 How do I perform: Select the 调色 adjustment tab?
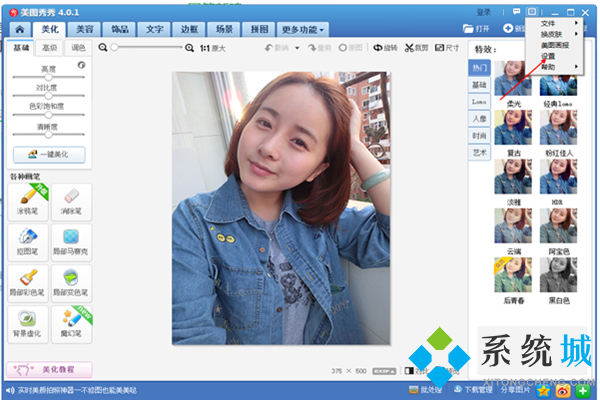tap(78, 47)
